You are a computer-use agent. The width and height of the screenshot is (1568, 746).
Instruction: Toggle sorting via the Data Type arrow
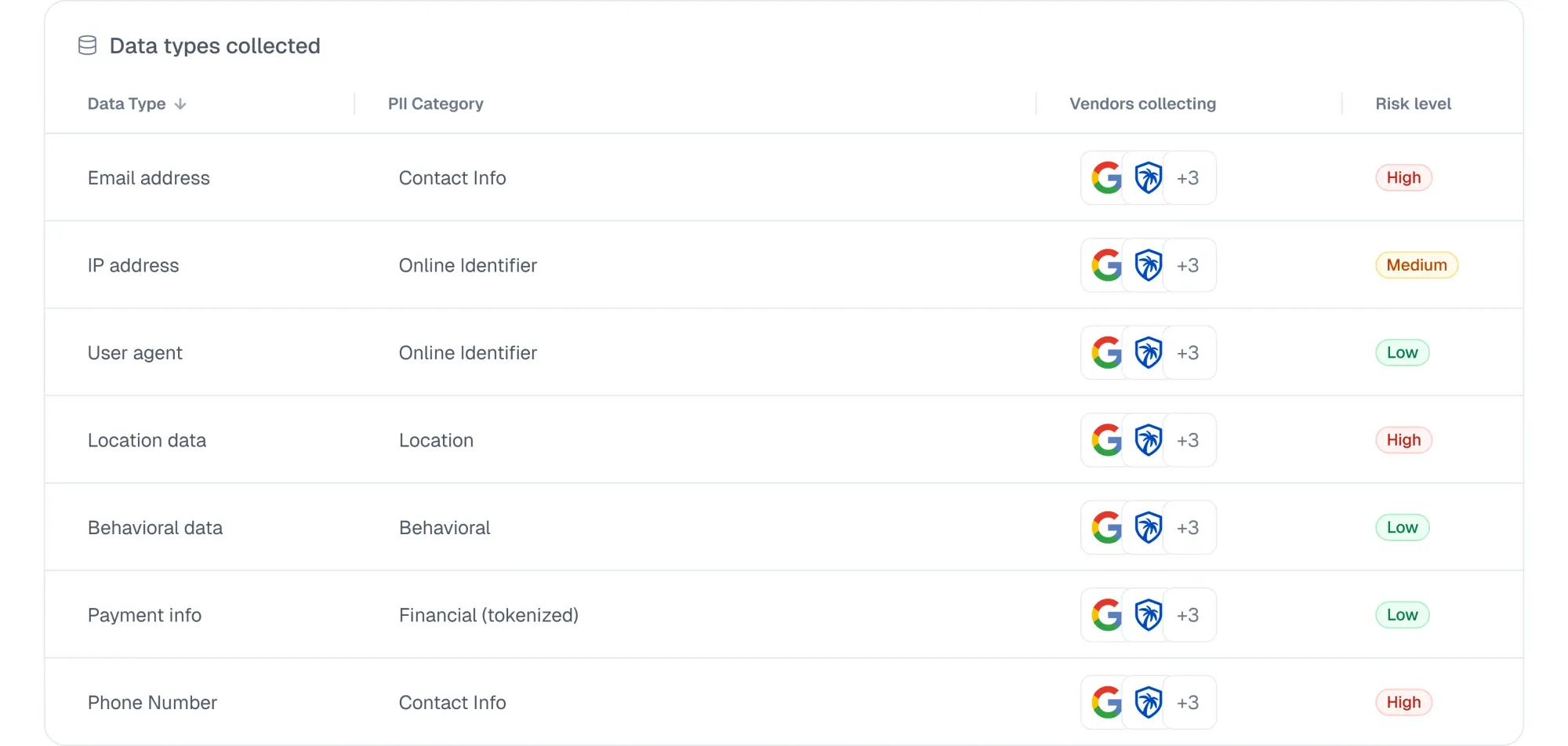[180, 104]
